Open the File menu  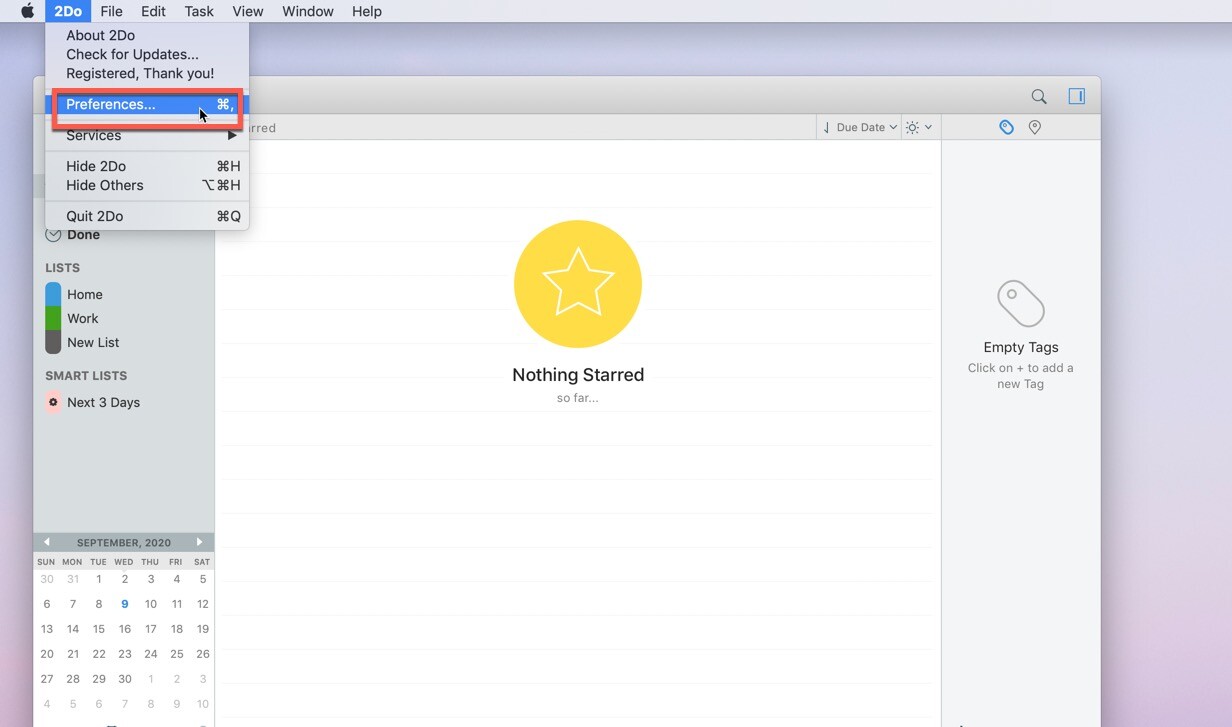click(x=111, y=11)
